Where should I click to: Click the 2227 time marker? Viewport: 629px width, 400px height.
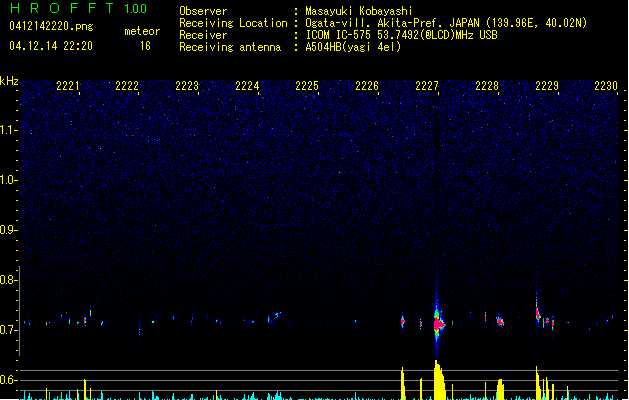click(x=427, y=86)
